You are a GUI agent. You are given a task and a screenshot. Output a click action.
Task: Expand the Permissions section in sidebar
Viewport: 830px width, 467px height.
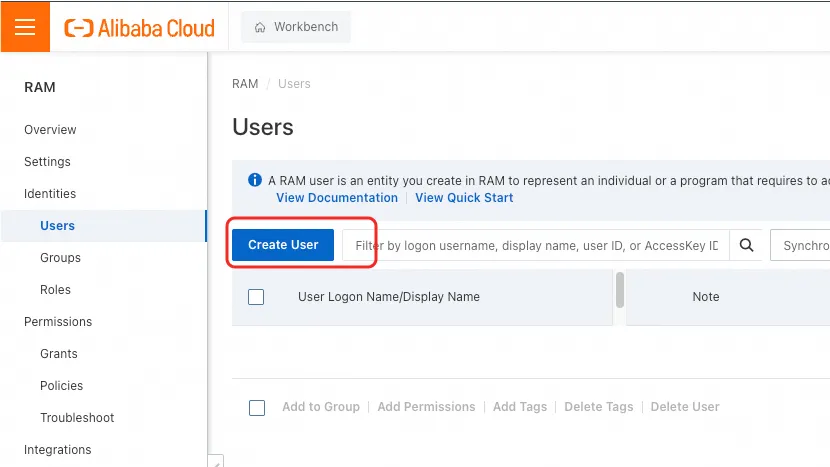pos(58,322)
